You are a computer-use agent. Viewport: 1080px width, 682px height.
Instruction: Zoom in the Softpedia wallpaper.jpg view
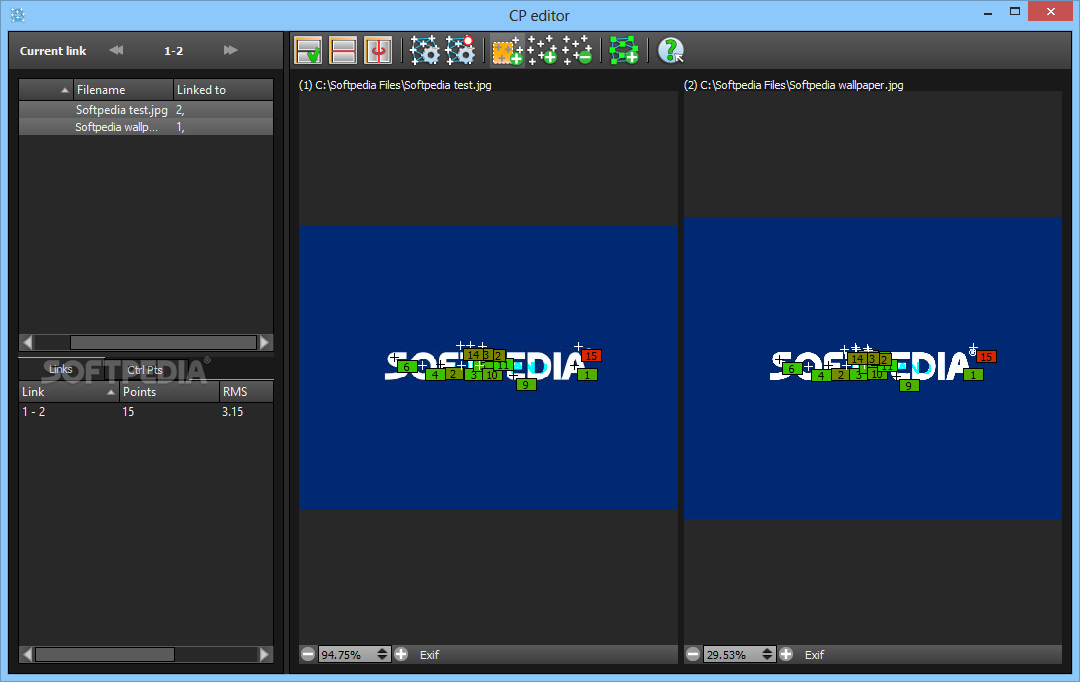point(786,654)
